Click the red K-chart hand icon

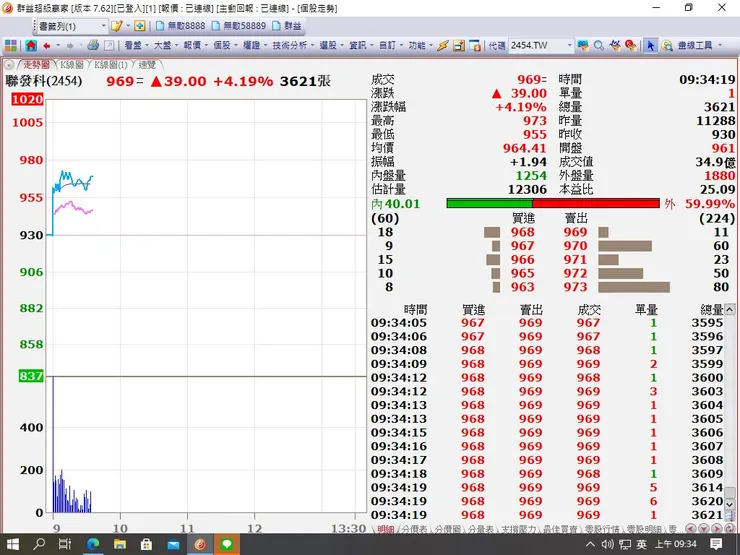(x=631, y=46)
